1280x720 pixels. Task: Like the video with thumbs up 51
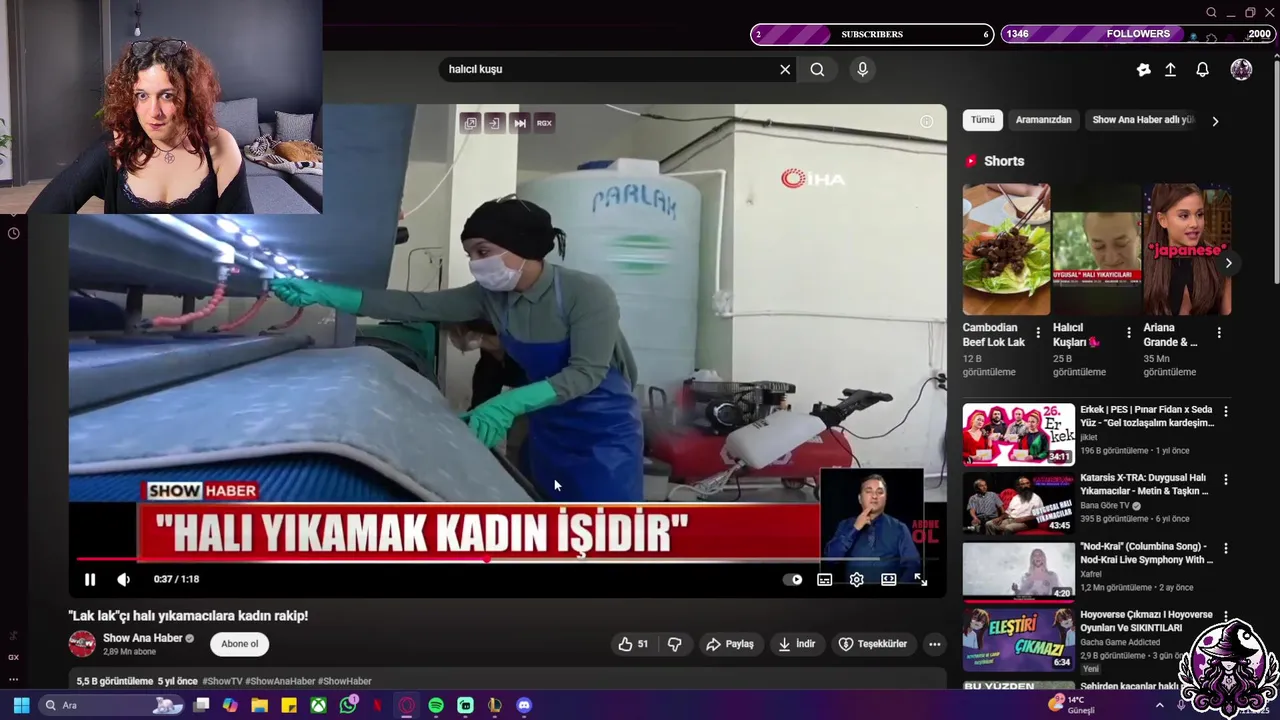pos(633,644)
